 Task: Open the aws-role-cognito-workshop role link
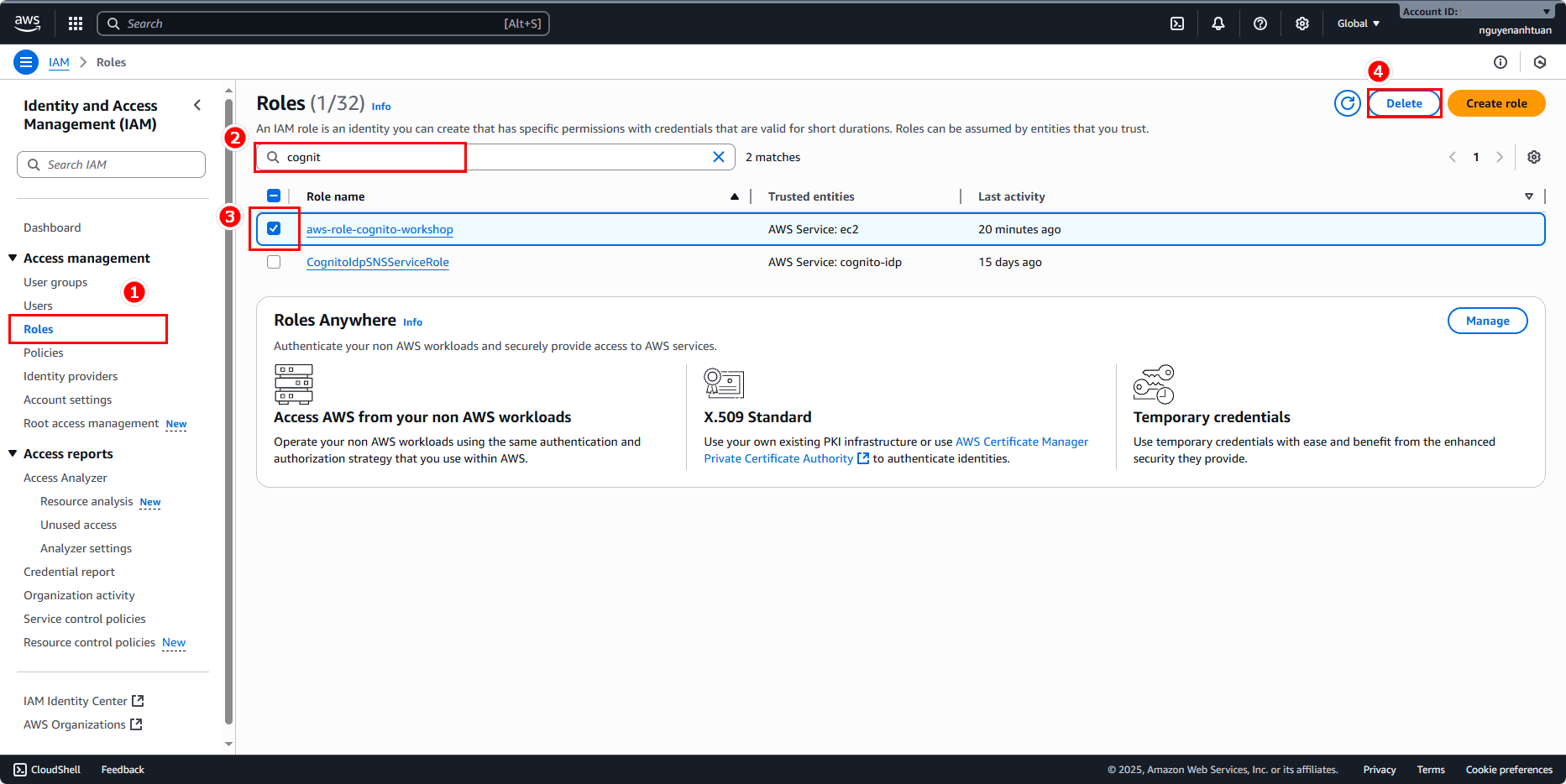(x=380, y=229)
